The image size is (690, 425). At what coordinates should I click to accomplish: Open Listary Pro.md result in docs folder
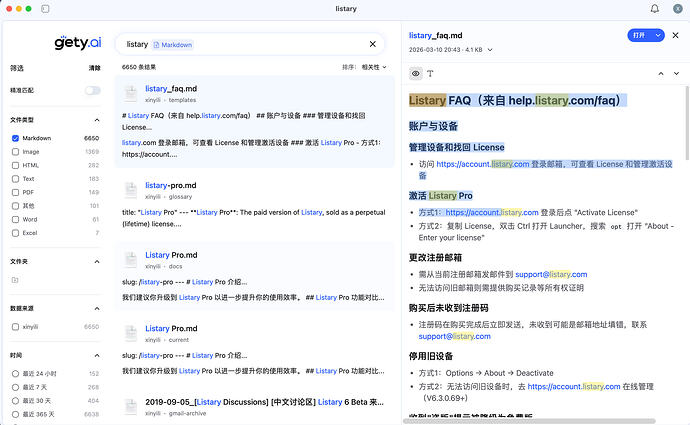171,255
